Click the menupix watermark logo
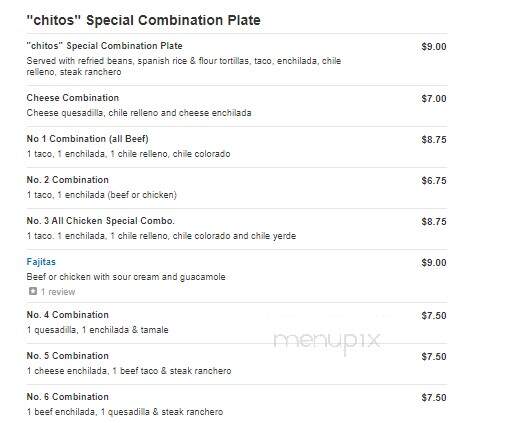This screenshot has height=423, width=506. tap(327, 341)
